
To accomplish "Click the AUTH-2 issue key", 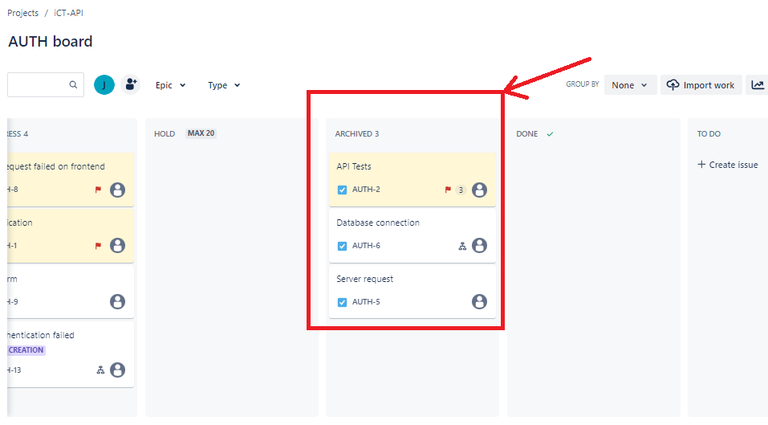I will pos(366,189).
